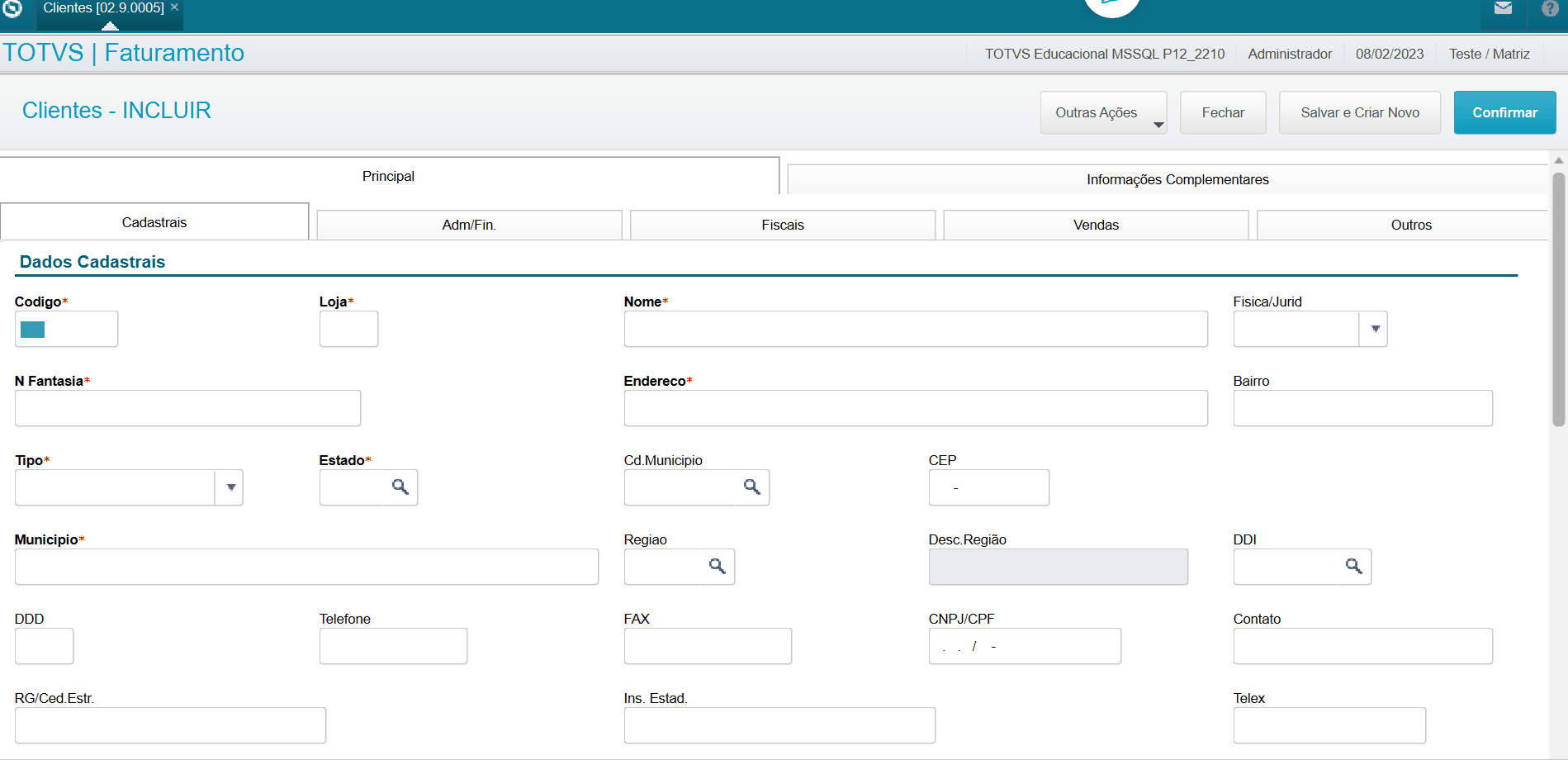Click TOTVS Educacional MSSQL P12_2210 label
The width and height of the screenshot is (1568, 760).
1105,54
